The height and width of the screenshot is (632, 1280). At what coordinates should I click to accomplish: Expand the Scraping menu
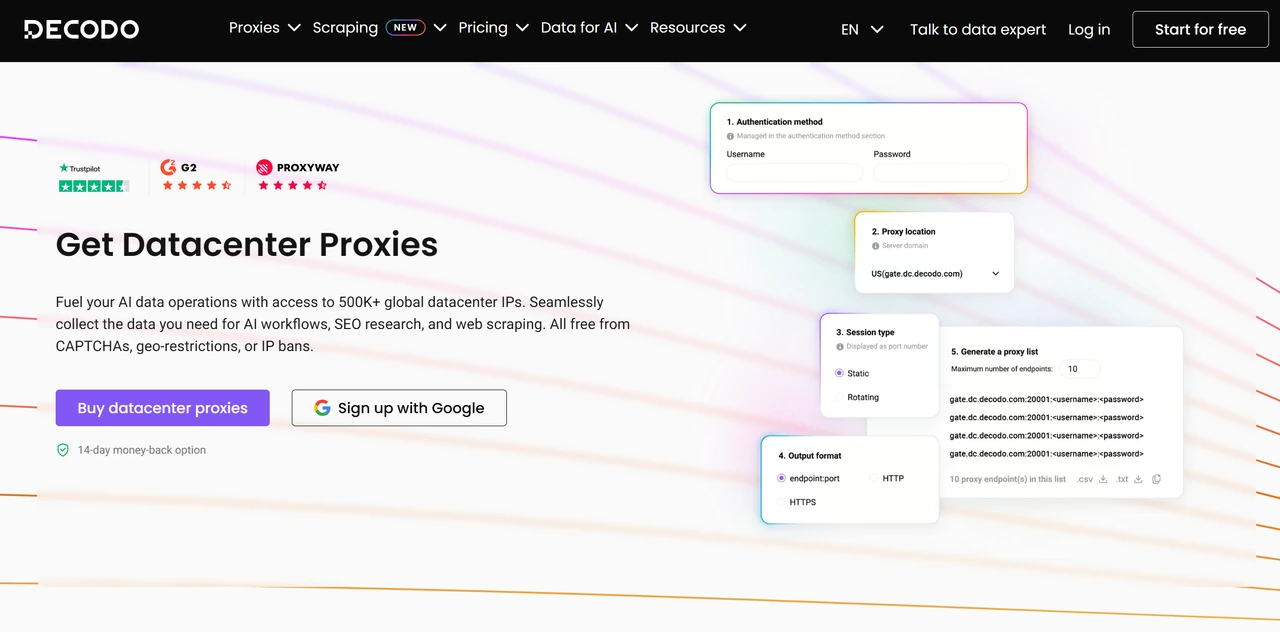click(x=379, y=28)
